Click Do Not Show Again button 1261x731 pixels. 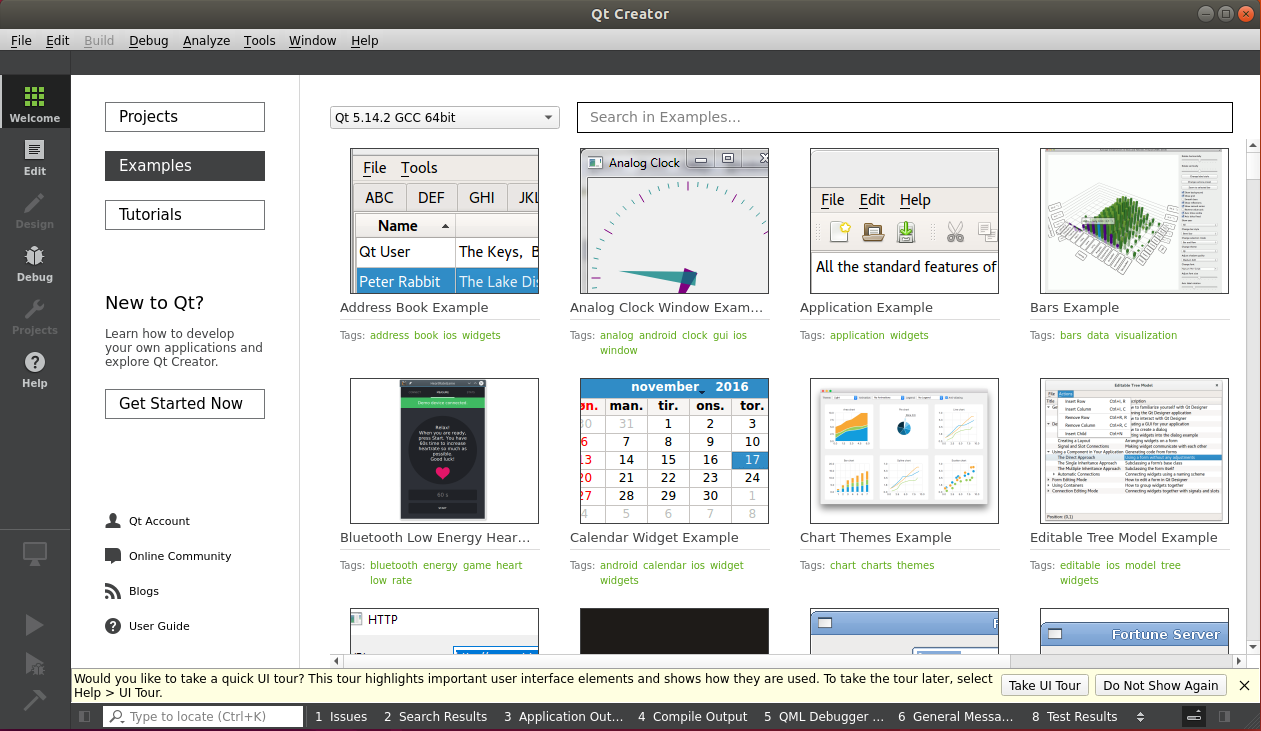pos(1160,685)
